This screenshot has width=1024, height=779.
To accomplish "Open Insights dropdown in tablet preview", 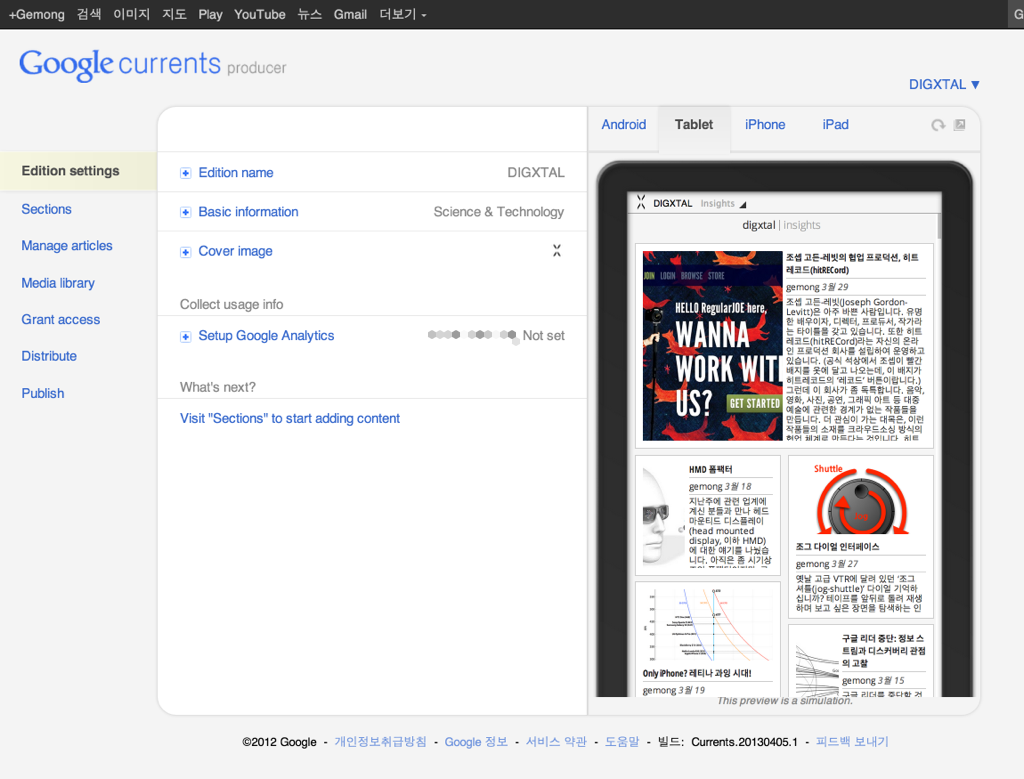I will point(723,203).
